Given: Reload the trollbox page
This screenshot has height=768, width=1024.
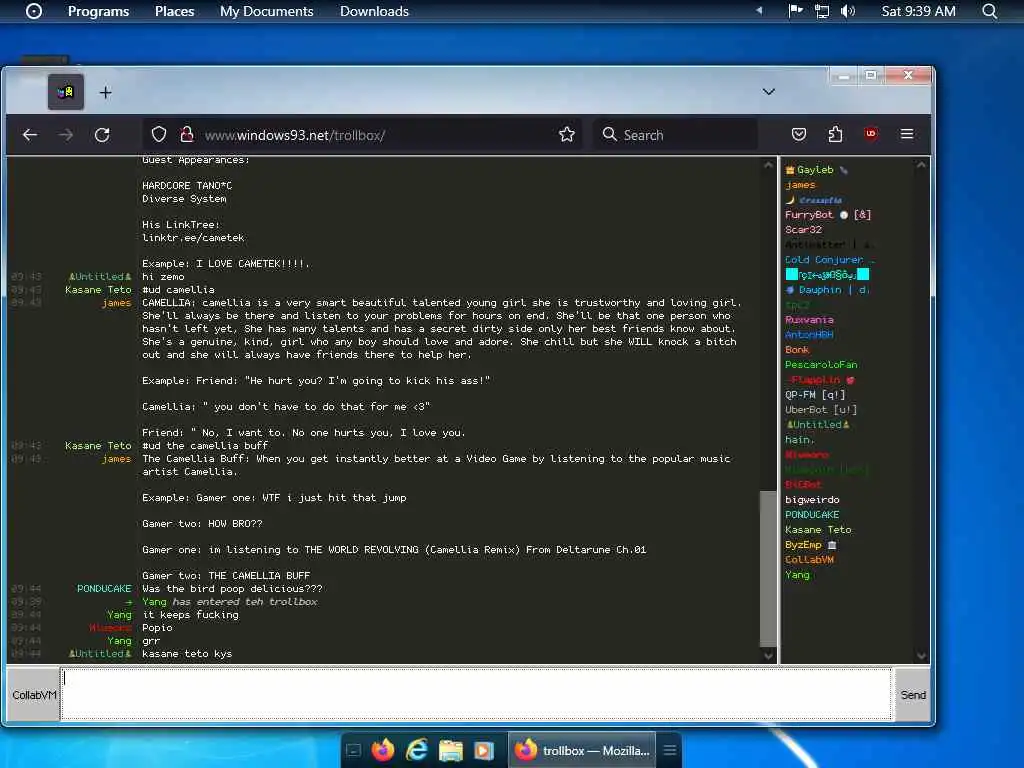Looking at the screenshot, I should (x=102, y=135).
